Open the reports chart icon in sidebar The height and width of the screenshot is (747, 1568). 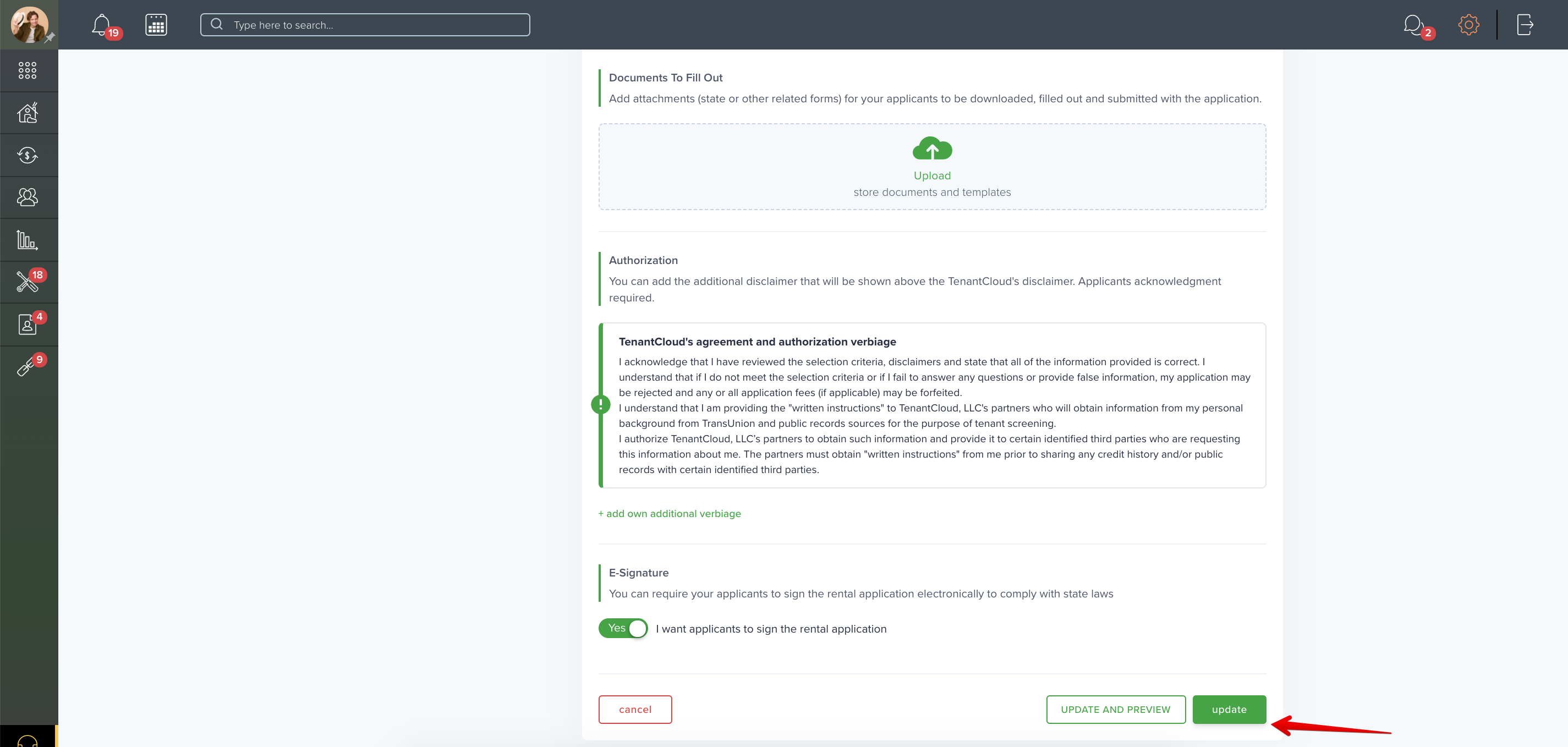[x=28, y=240]
